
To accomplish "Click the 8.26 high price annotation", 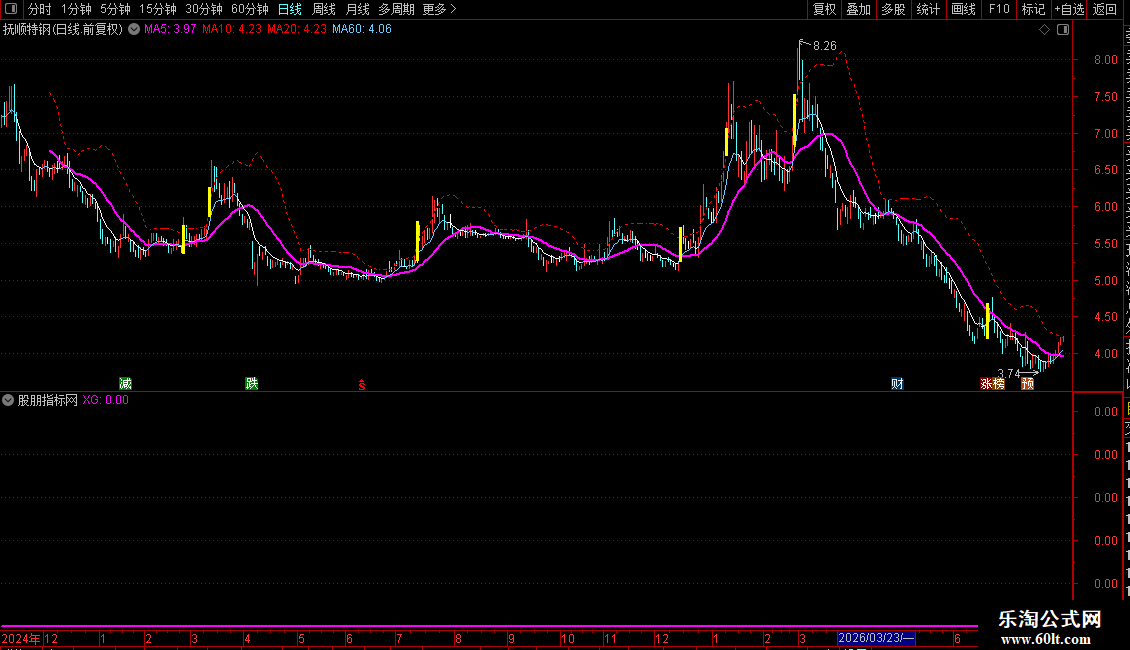I will tap(824, 45).
